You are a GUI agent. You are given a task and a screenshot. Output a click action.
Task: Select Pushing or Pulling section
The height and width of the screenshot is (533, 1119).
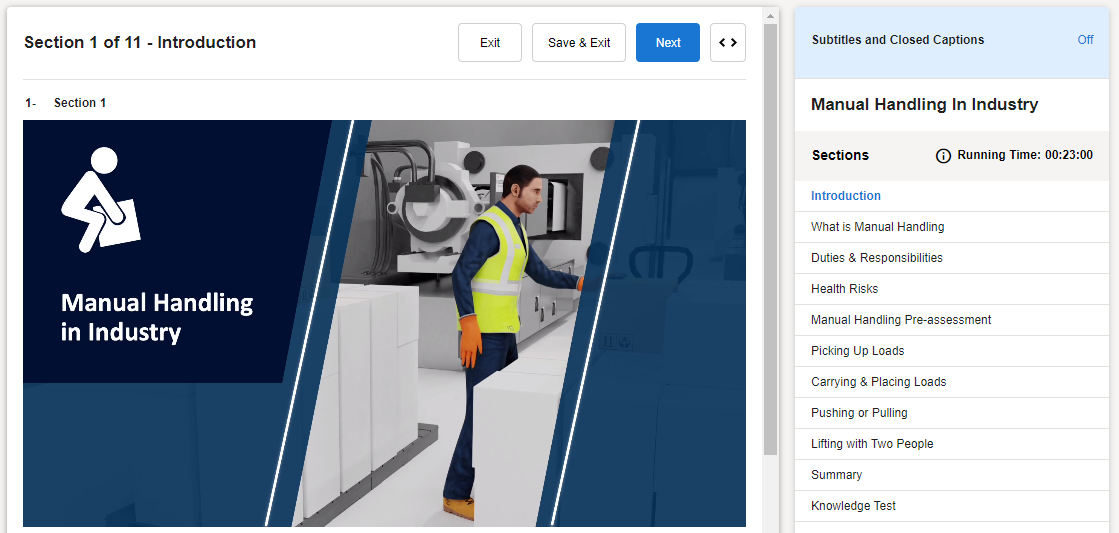pos(859,413)
